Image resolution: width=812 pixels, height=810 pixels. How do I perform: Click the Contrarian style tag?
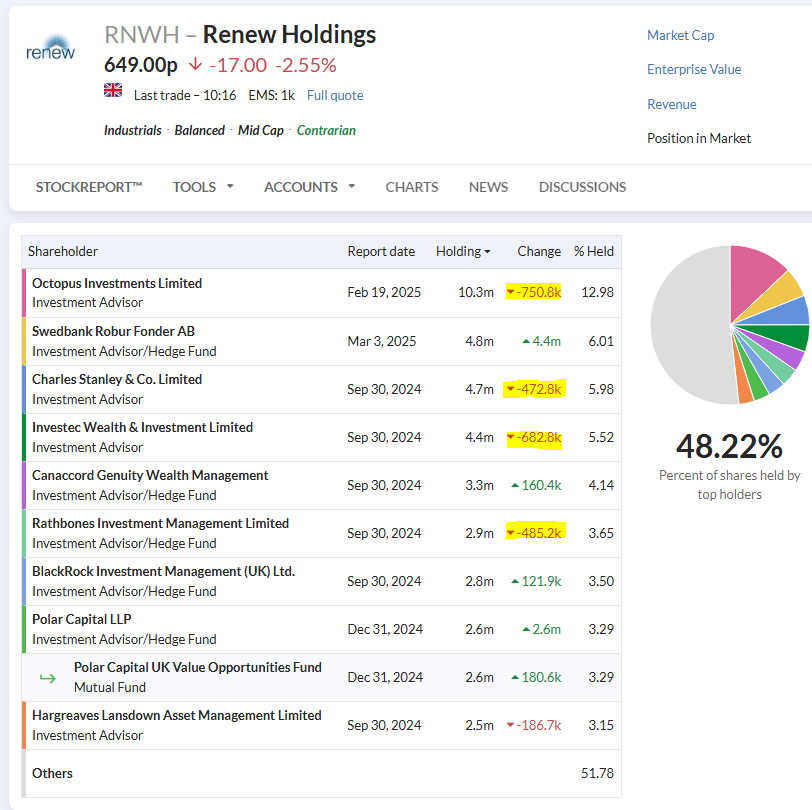tap(326, 130)
